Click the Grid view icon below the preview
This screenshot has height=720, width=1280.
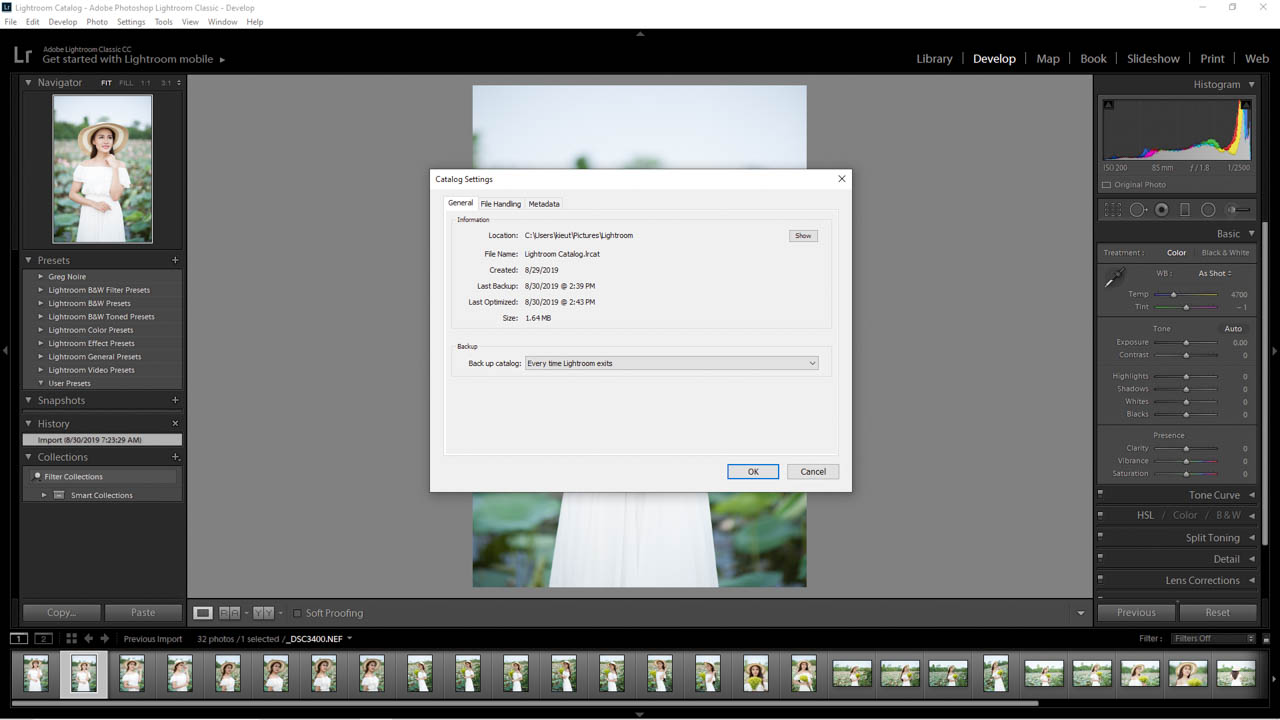tap(71, 638)
